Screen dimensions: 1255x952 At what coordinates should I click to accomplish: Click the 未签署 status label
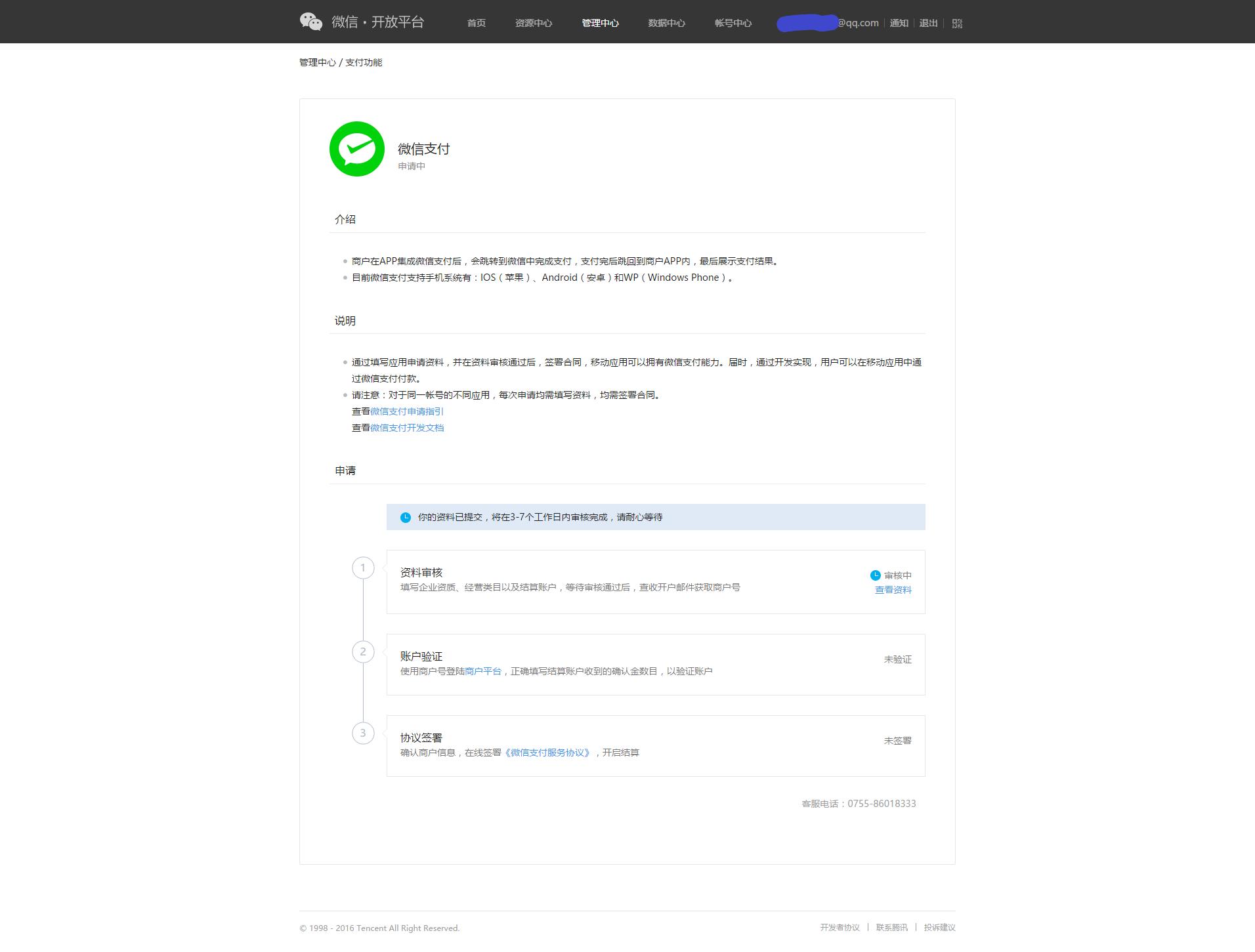[x=898, y=741]
